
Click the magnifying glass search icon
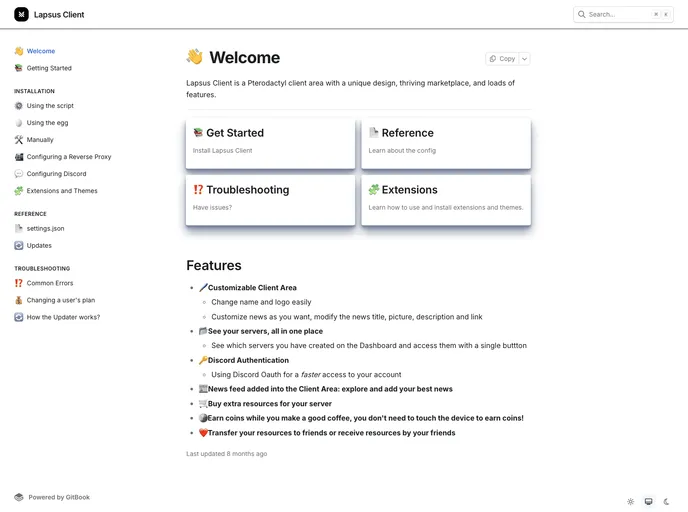(581, 14)
